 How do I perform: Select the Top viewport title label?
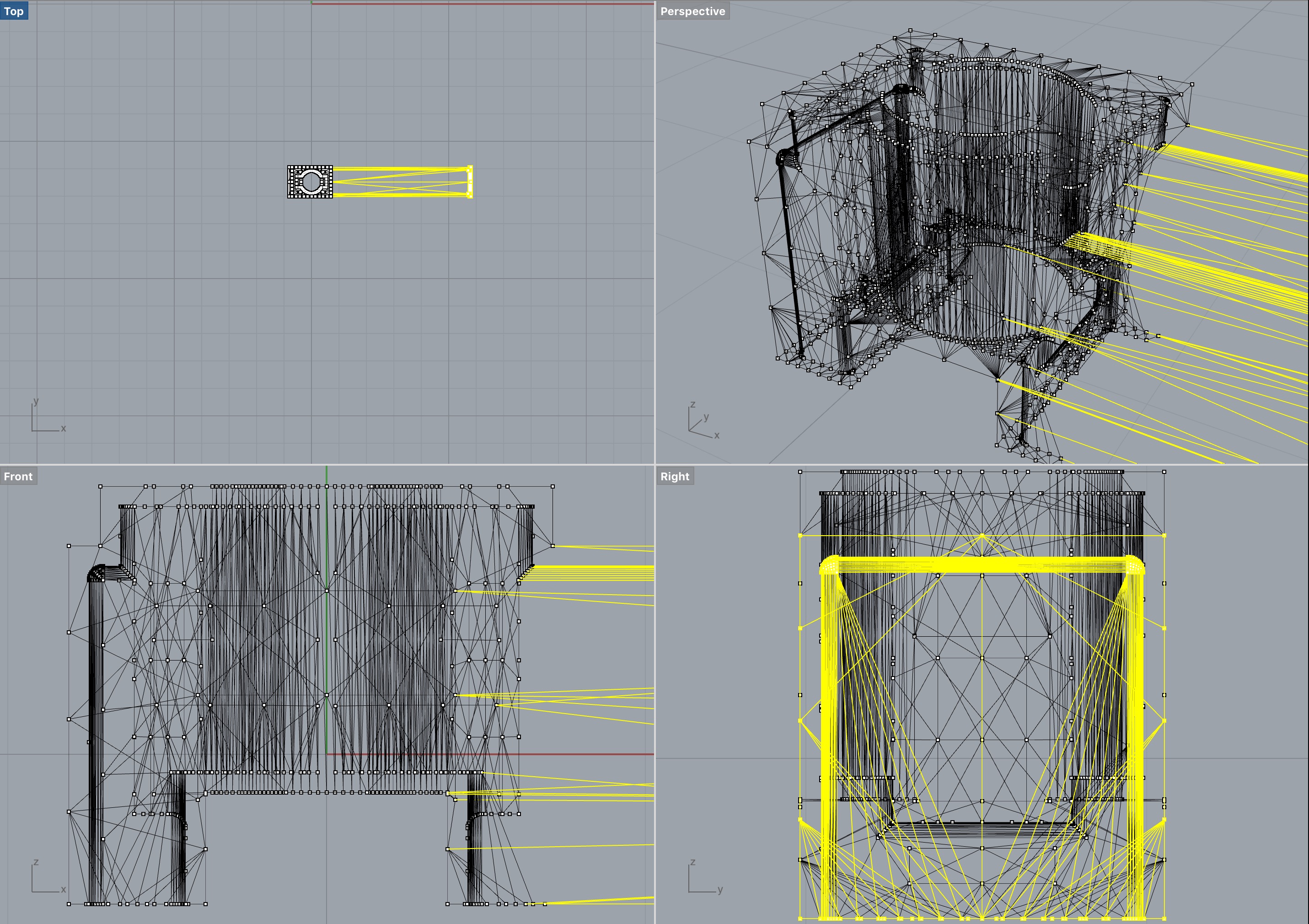(14, 11)
